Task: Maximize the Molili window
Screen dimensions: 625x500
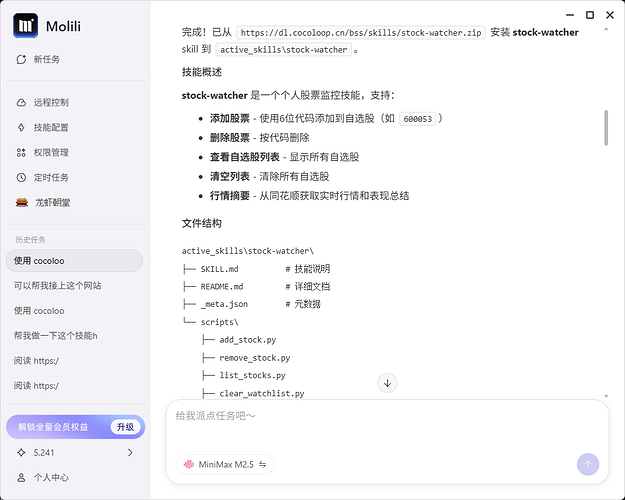Action: coord(590,15)
